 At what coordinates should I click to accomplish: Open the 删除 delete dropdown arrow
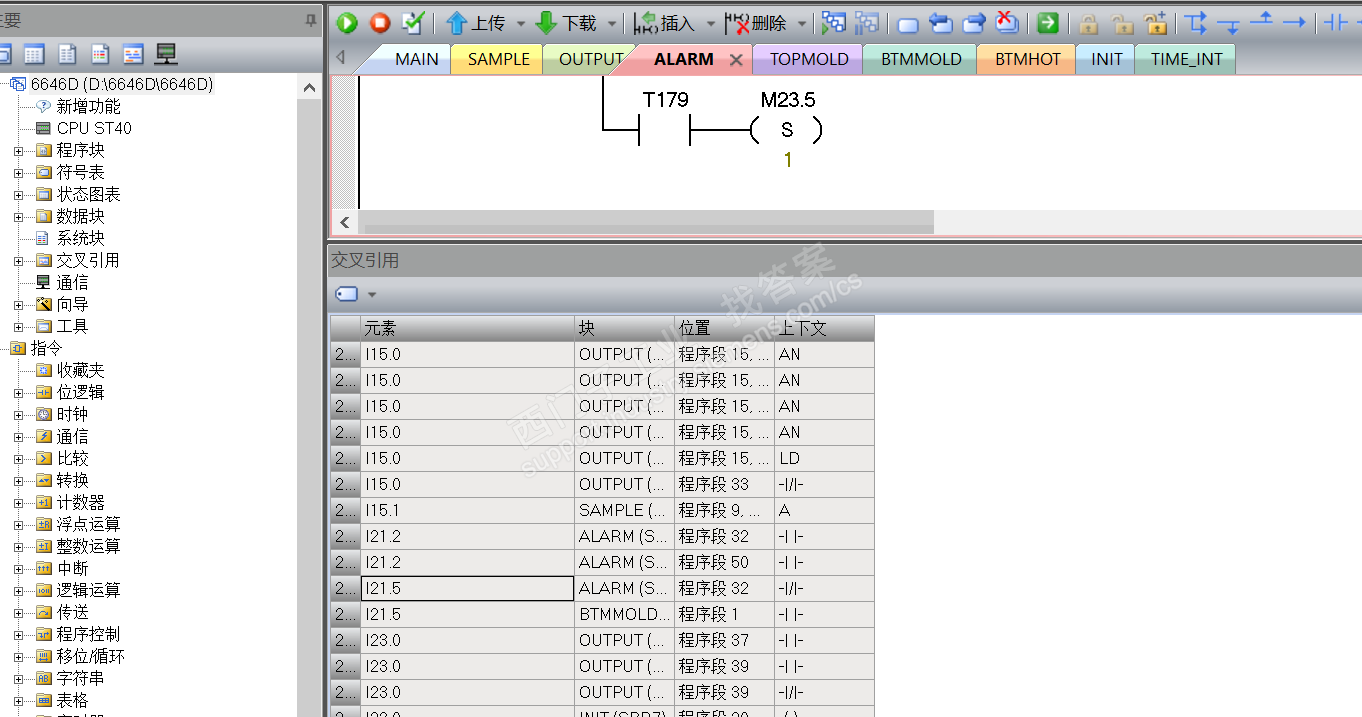pyautogui.click(x=801, y=23)
